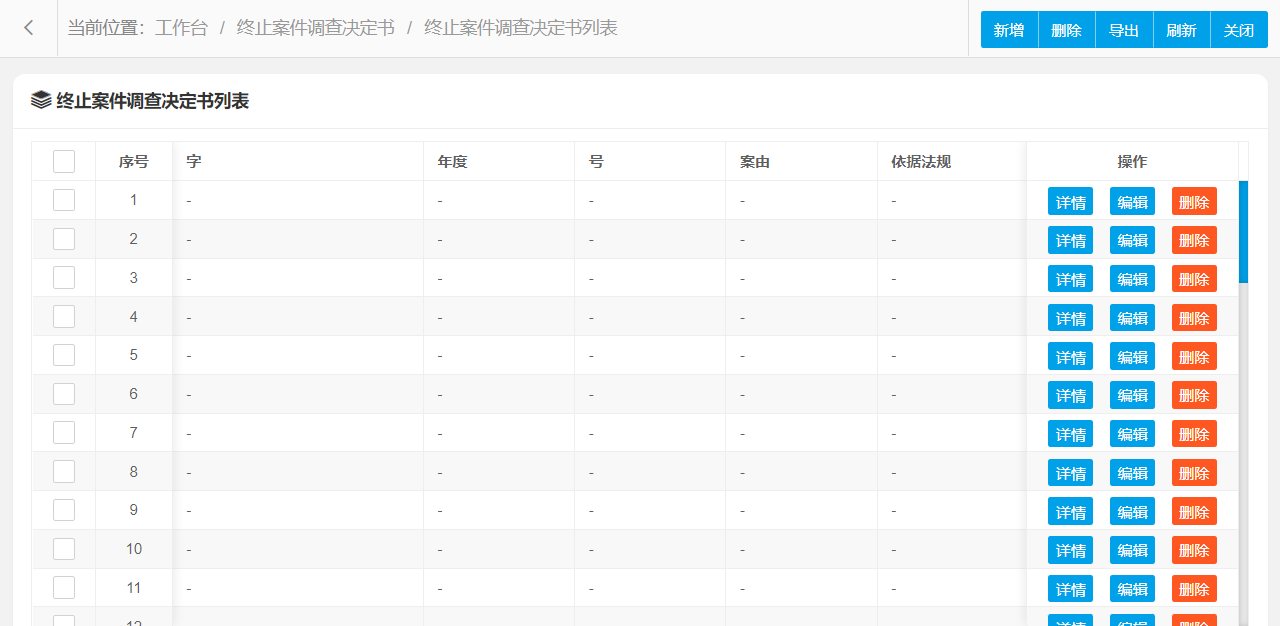The width and height of the screenshot is (1280, 626).
Task: Click the 年度 column header
Action: pos(500,162)
